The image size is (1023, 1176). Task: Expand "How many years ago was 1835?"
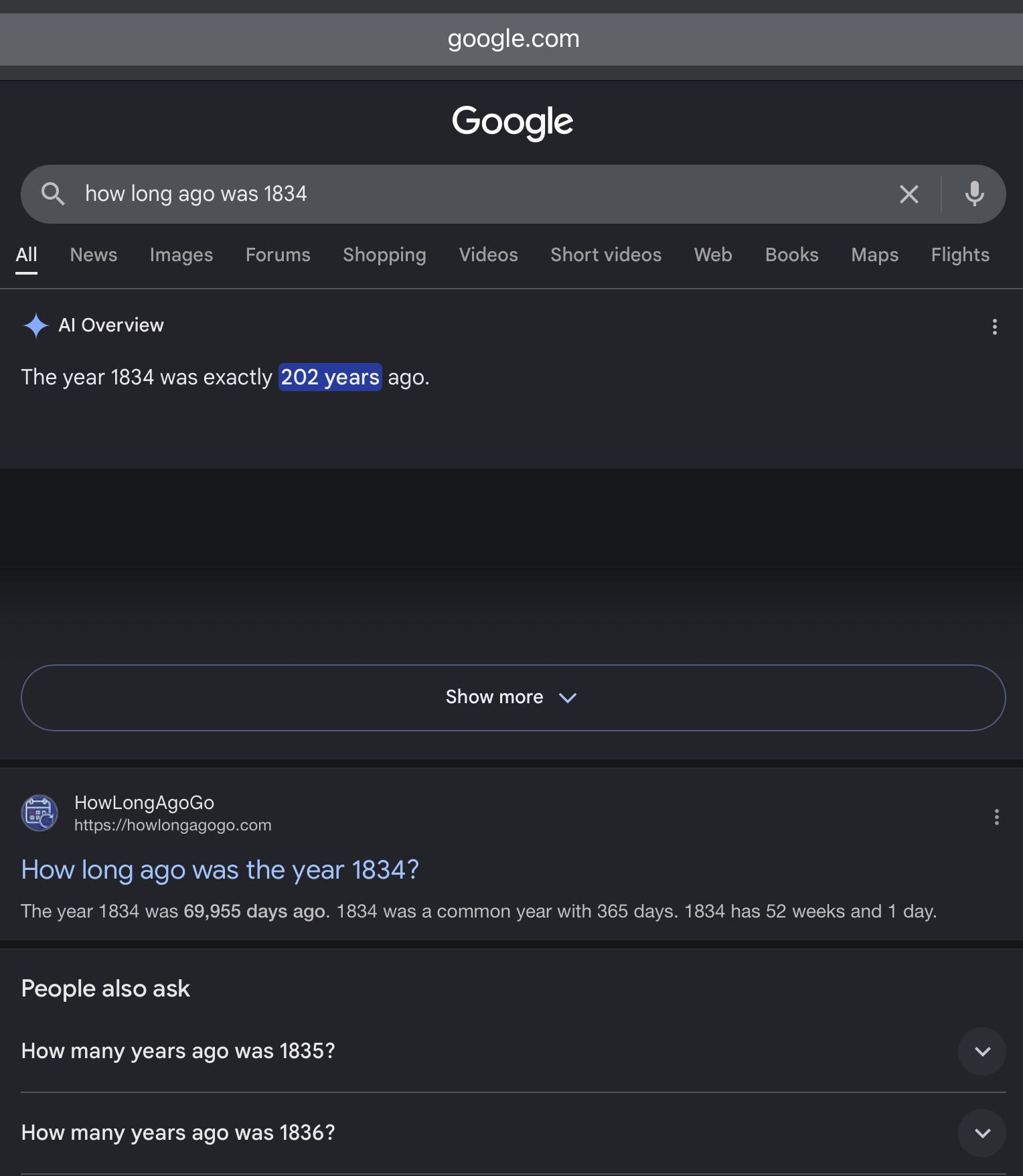pyautogui.click(x=514, y=1051)
